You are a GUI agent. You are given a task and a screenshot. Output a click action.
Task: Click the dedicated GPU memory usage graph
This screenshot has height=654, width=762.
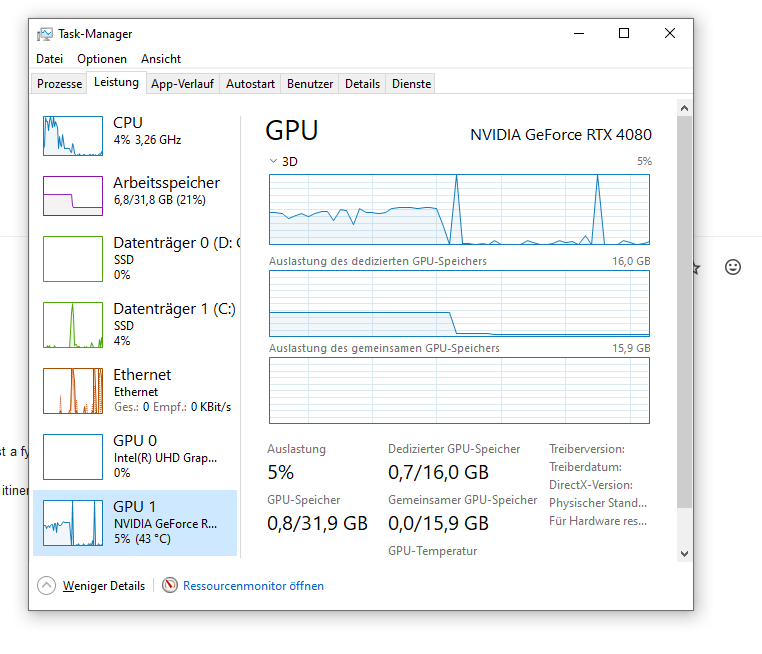coord(459,304)
